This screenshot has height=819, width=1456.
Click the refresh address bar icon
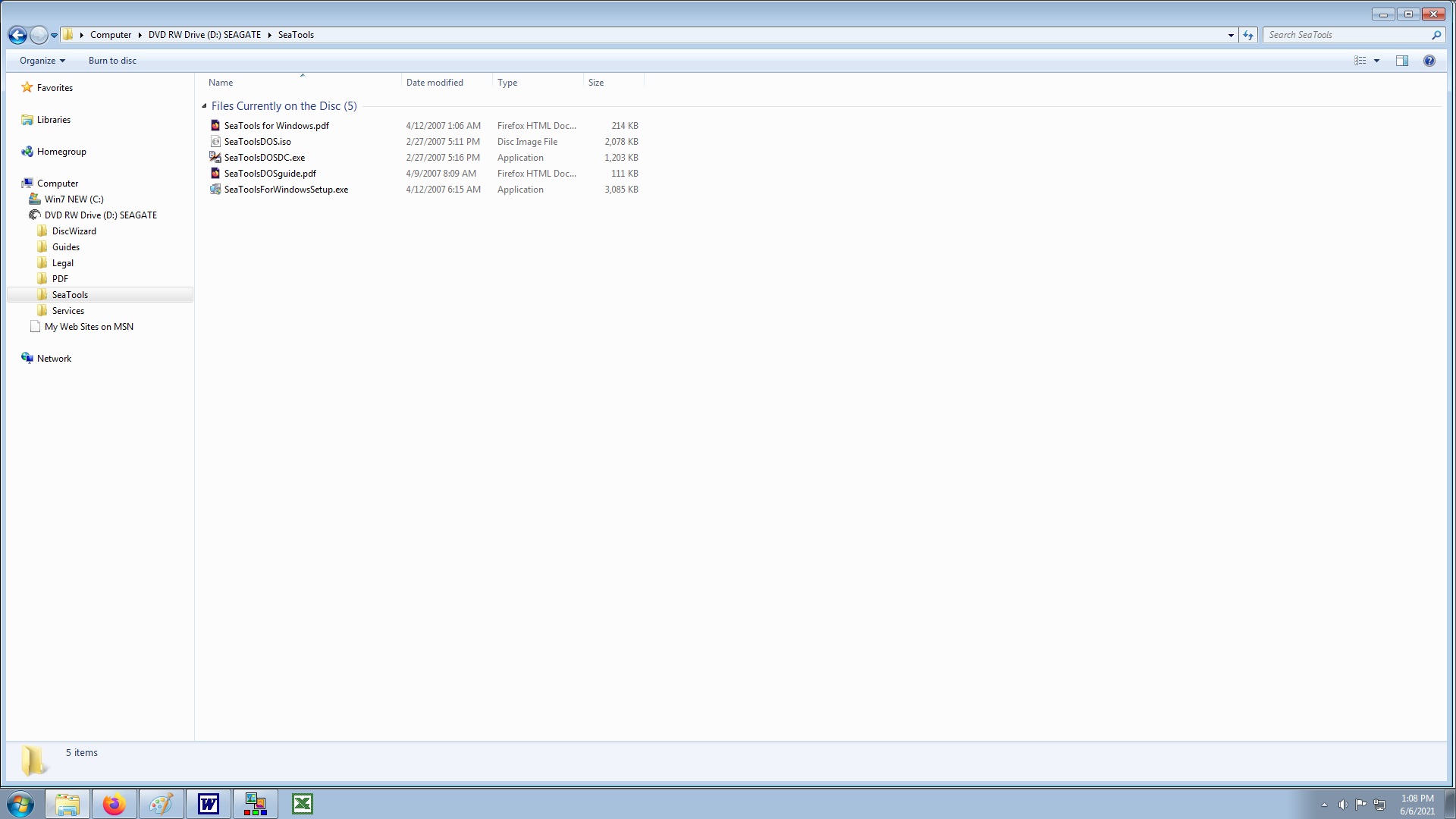click(1248, 35)
